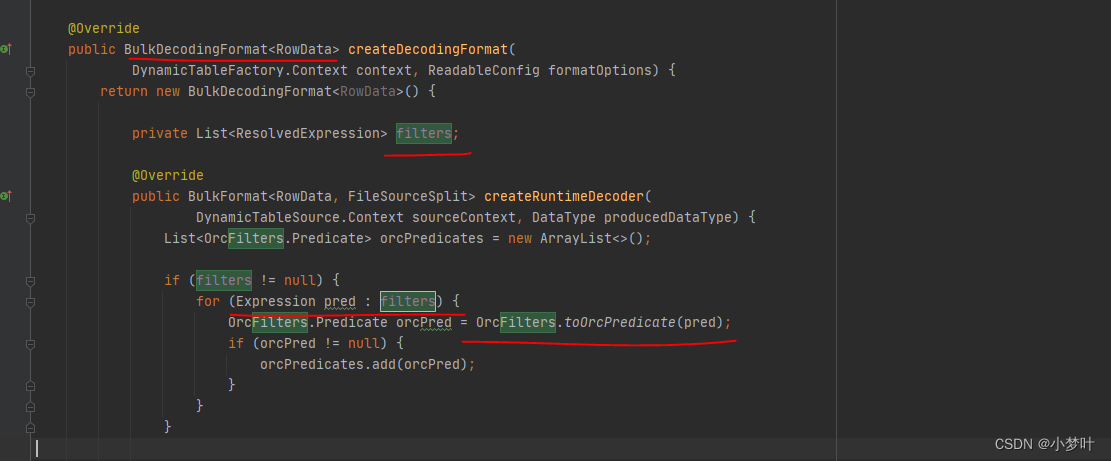Screen dimensions: 1111x461
Task: Click the 'return' keyword
Action: pyautogui.click(x=124, y=91)
